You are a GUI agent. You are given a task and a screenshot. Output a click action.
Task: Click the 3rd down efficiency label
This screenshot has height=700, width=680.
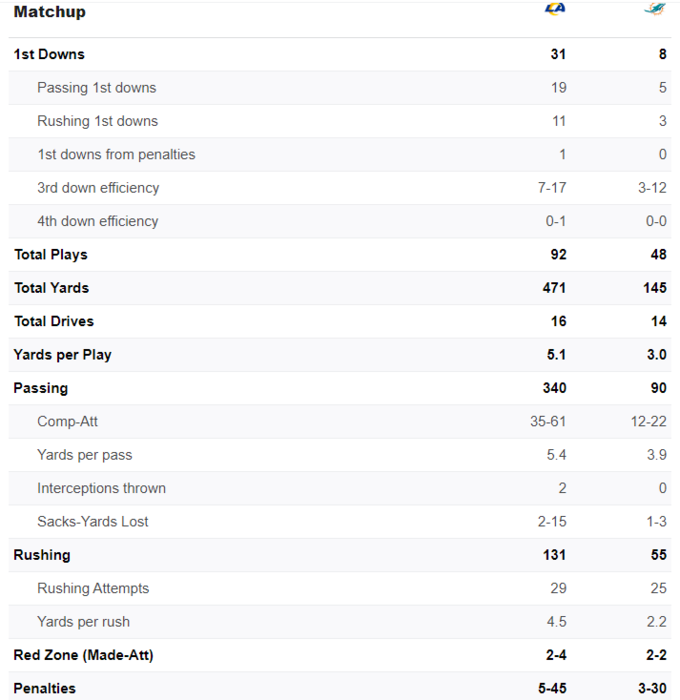coord(98,188)
